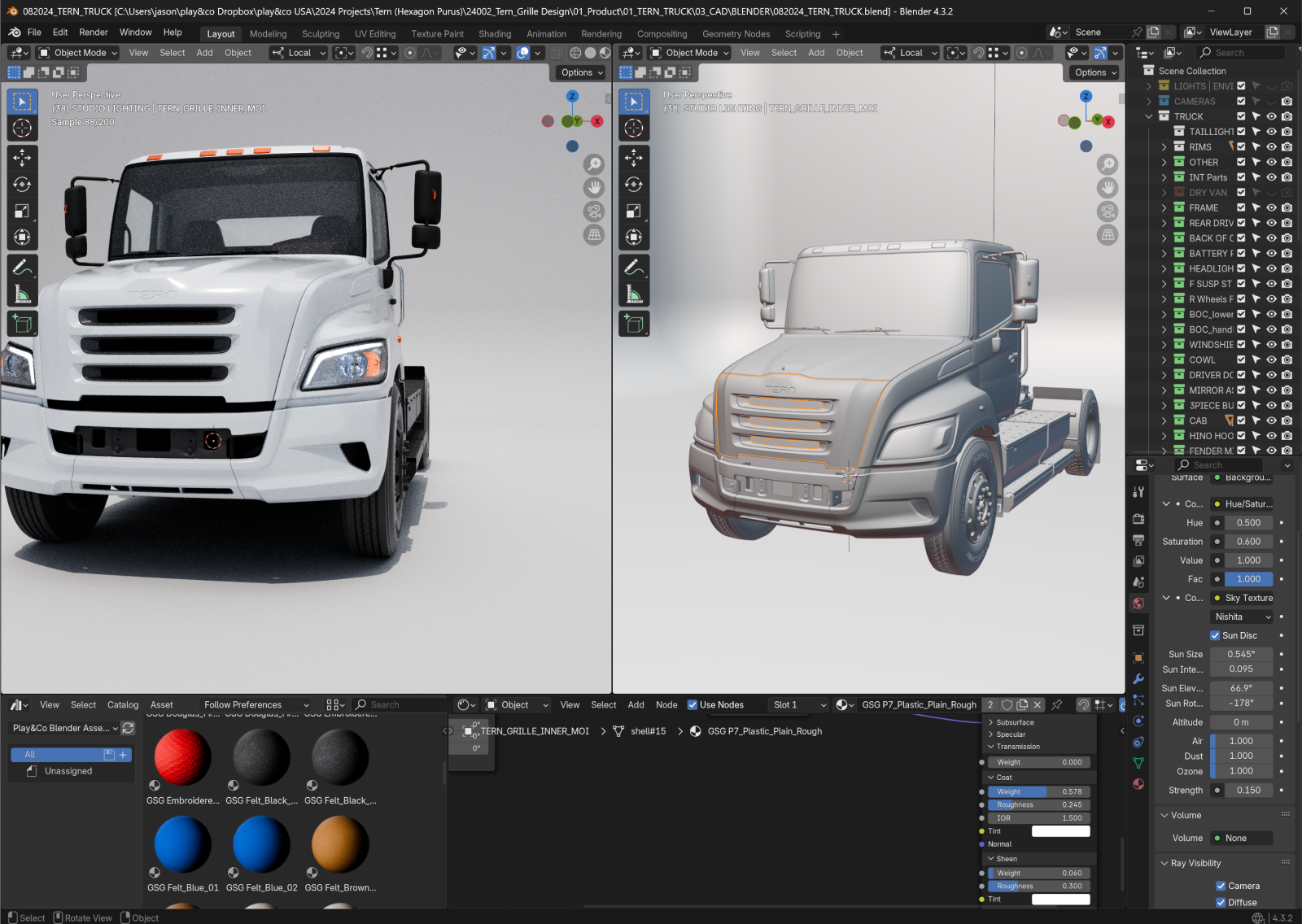Expand the CAMERAS collection
This screenshot has height=924, width=1302.
point(1149,102)
